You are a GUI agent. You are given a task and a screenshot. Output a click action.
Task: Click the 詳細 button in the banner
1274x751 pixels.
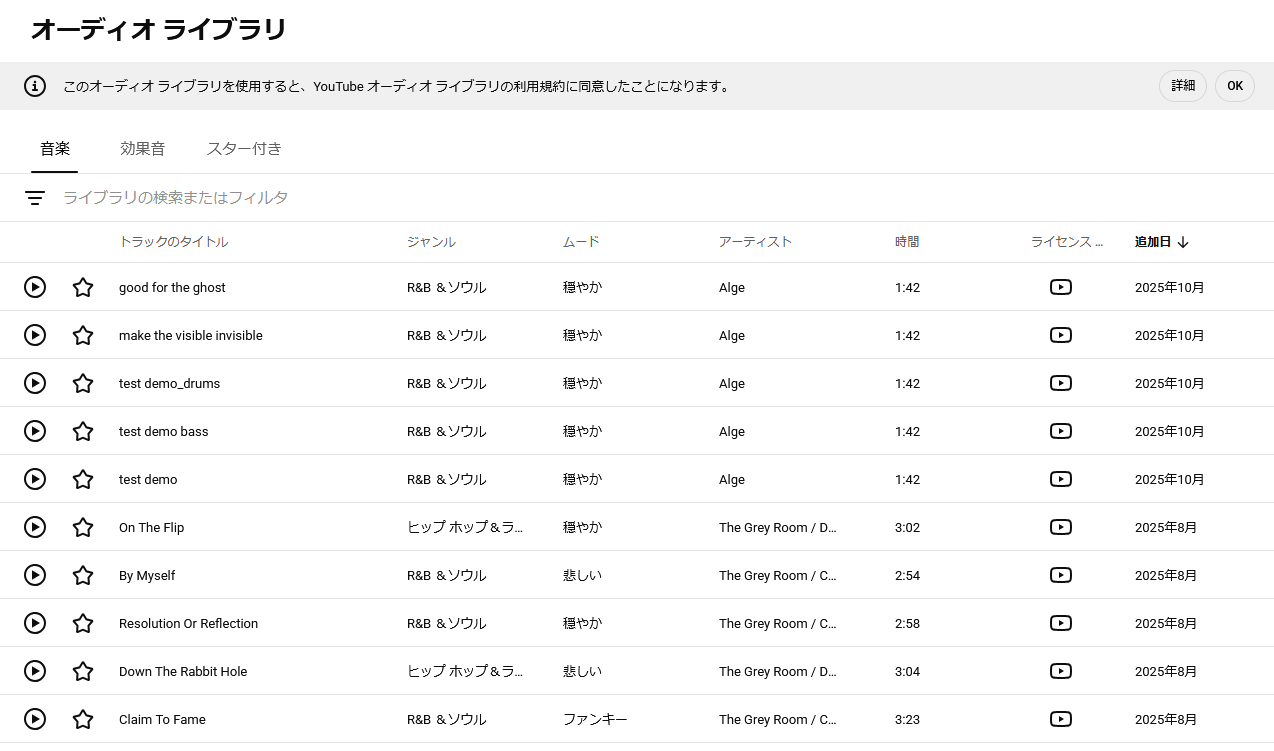click(1183, 86)
